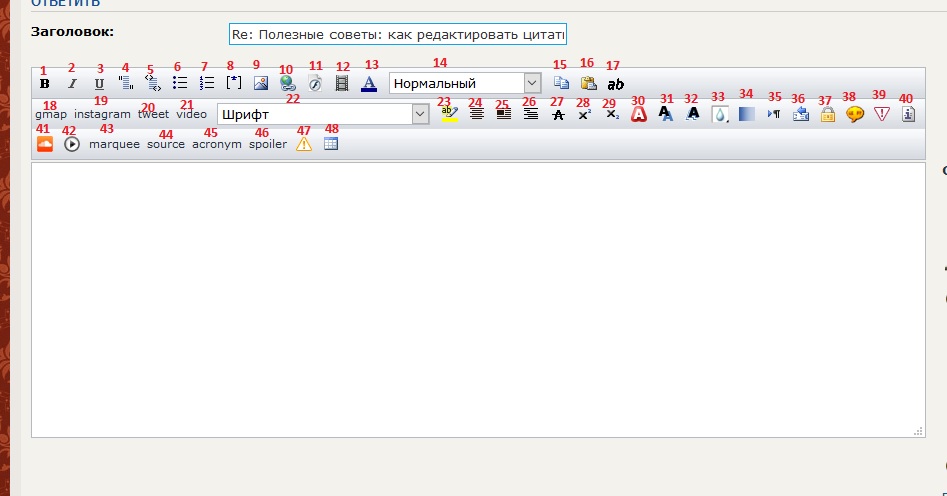Click the instagram embed button
Image resolution: width=947 pixels, height=496 pixels.
click(102, 114)
